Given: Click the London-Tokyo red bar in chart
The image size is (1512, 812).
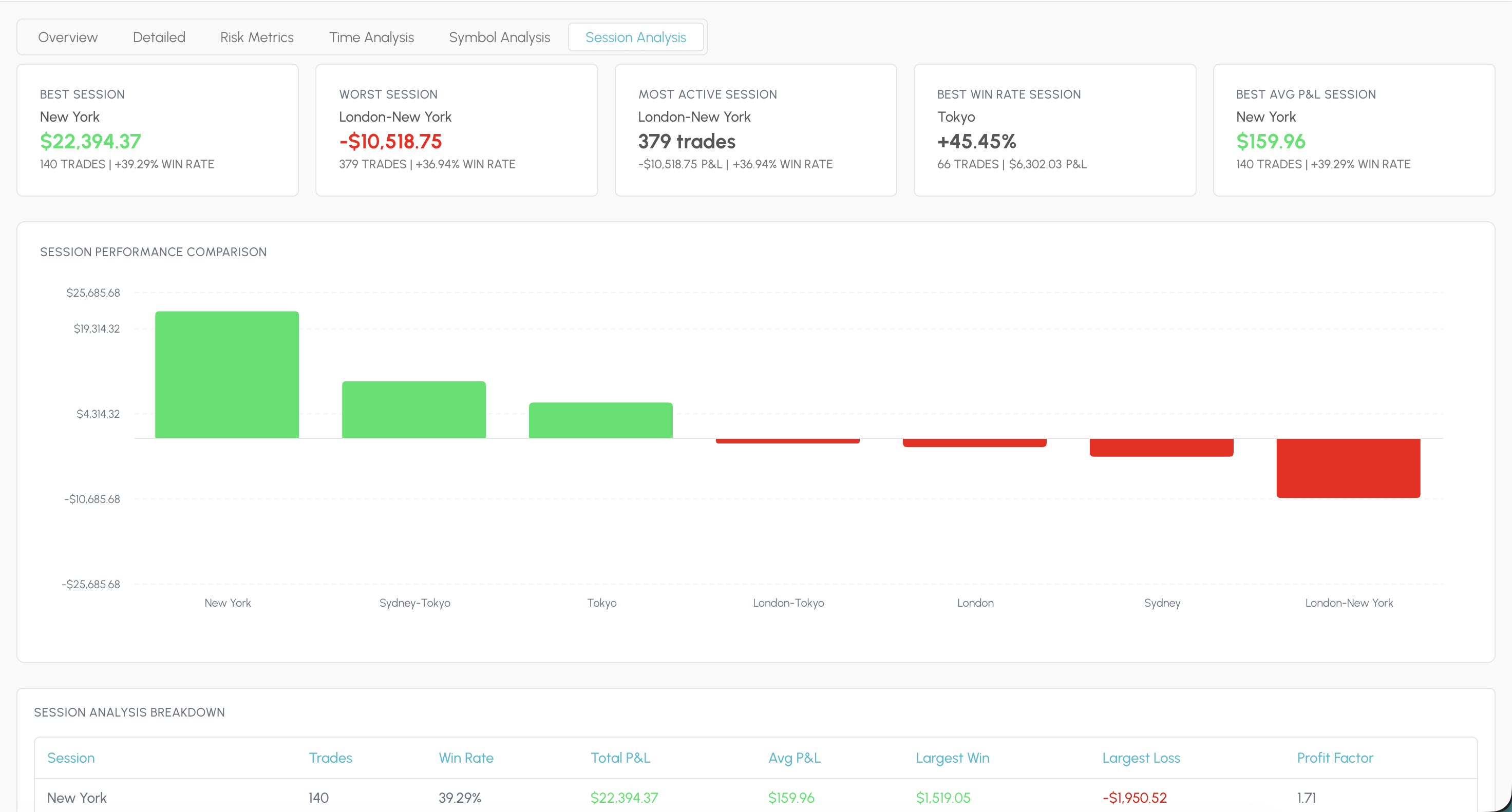Looking at the screenshot, I should 788,440.
